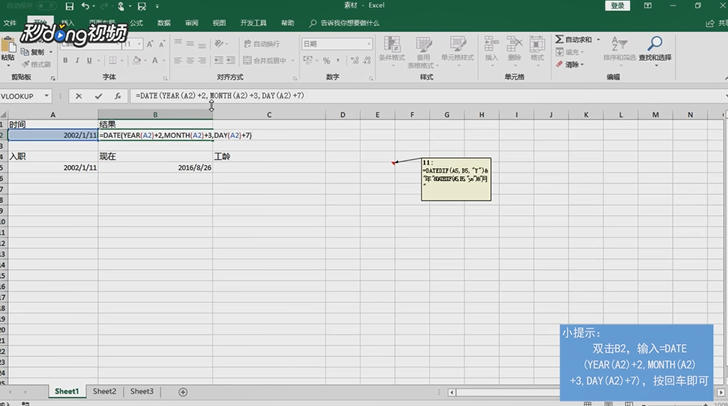Open the Clipboard group dialog launcher
Image resolution: width=728 pixels, height=406 pixels.
(x=53, y=78)
